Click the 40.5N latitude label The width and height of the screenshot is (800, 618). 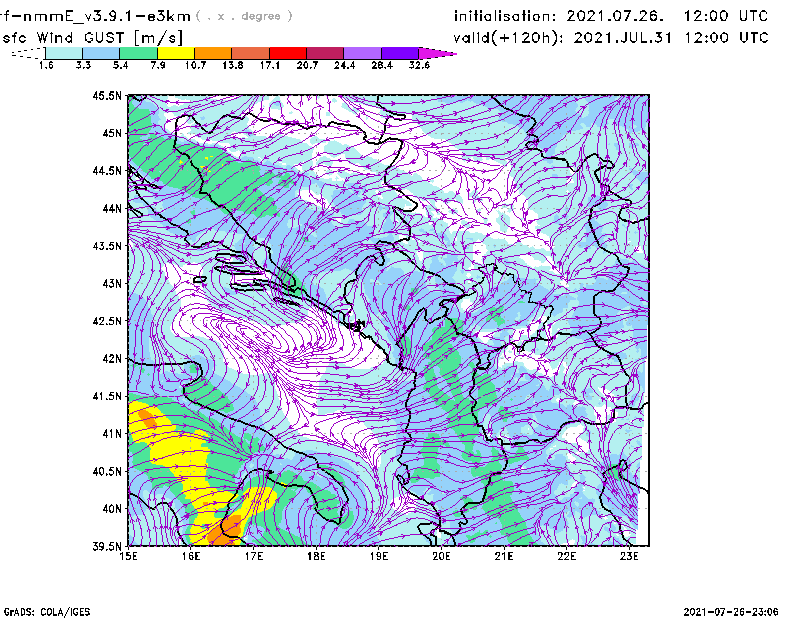pos(107,472)
